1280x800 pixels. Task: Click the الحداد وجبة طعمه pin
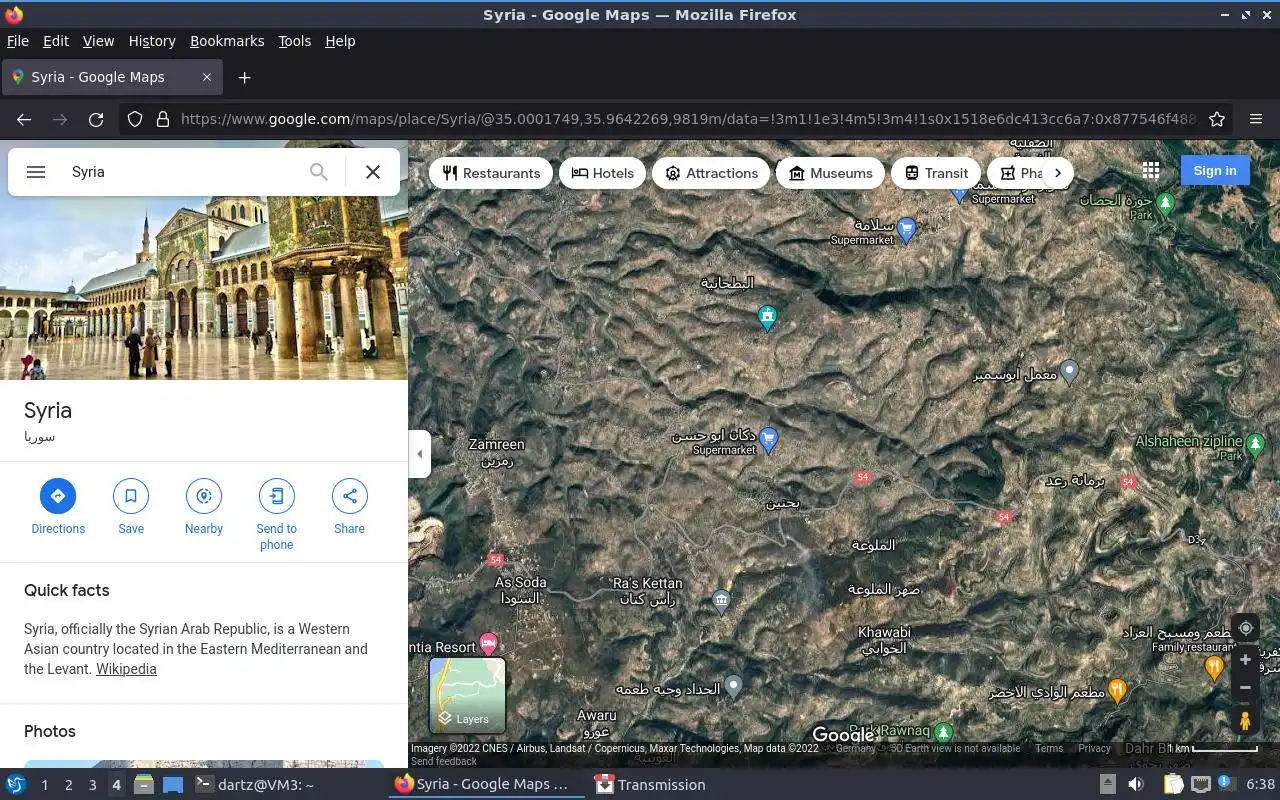click(x=734, y=687)
